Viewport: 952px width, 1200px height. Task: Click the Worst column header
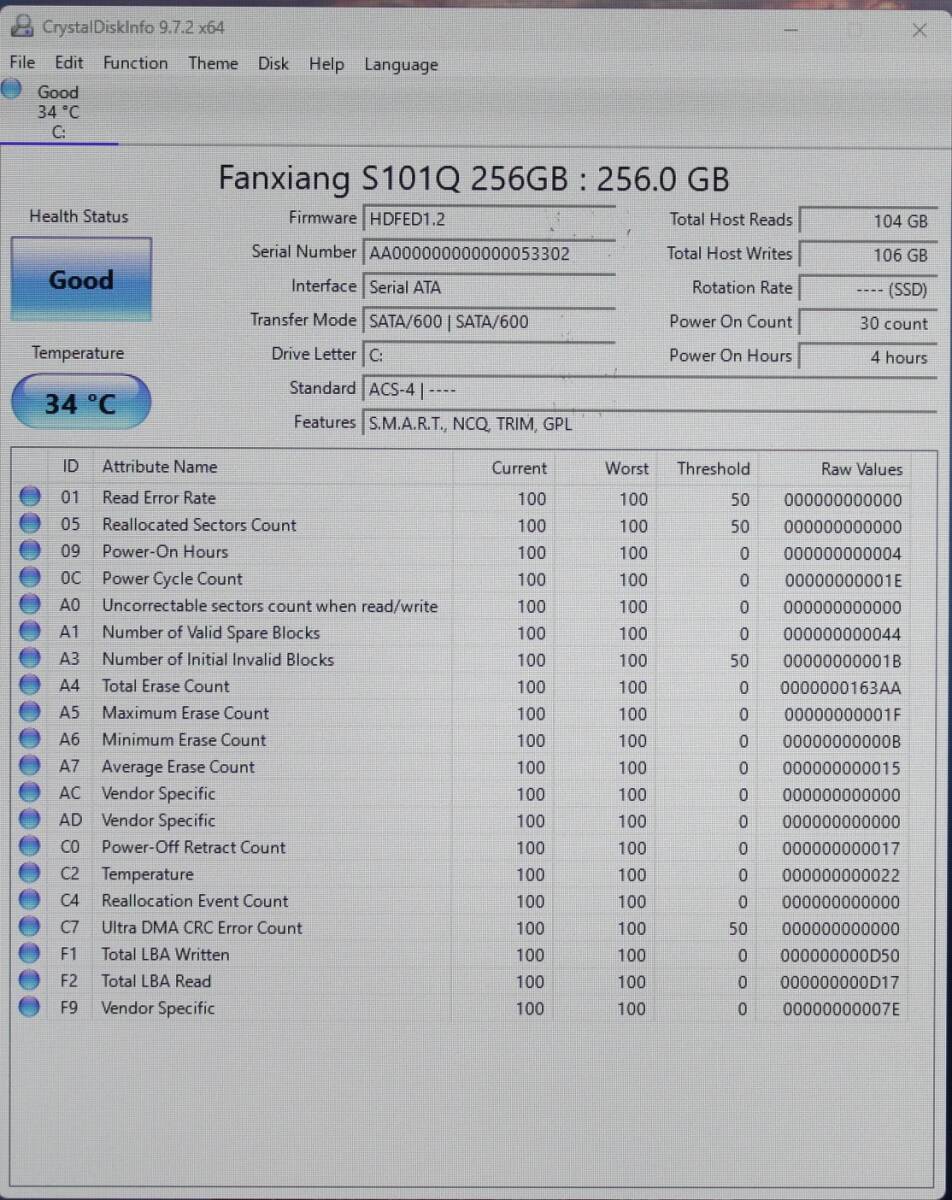click(x=627, y=468)
